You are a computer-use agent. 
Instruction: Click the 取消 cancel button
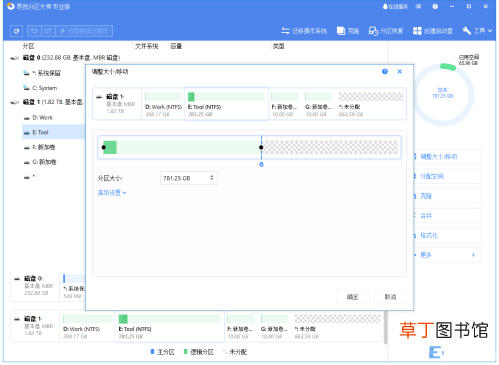pyautogui.click(x=390, y=297)
